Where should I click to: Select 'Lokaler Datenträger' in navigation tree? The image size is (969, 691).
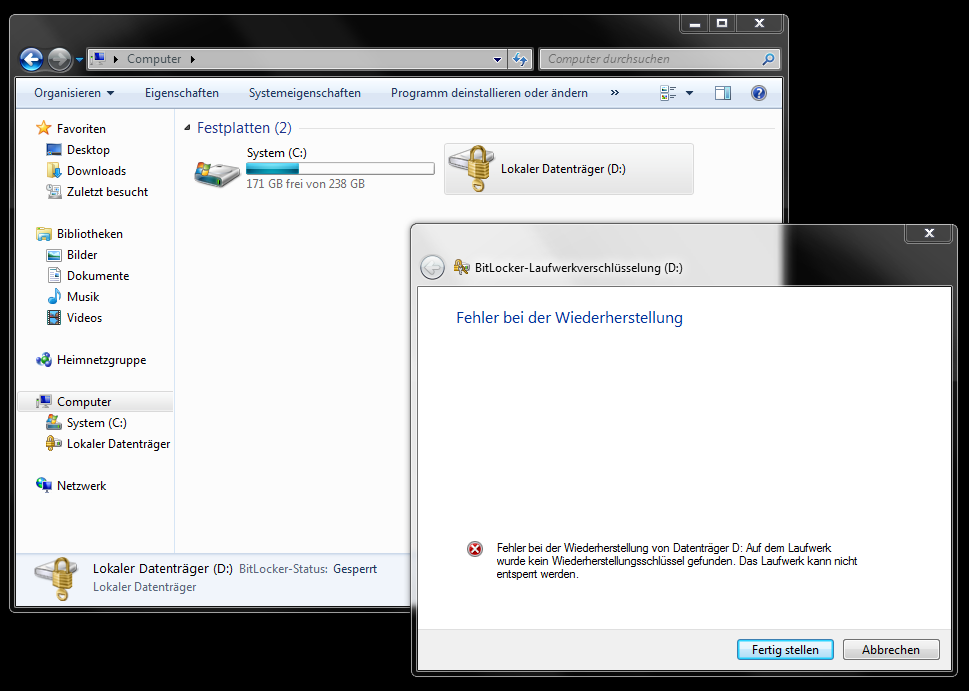tap(118, 444)
